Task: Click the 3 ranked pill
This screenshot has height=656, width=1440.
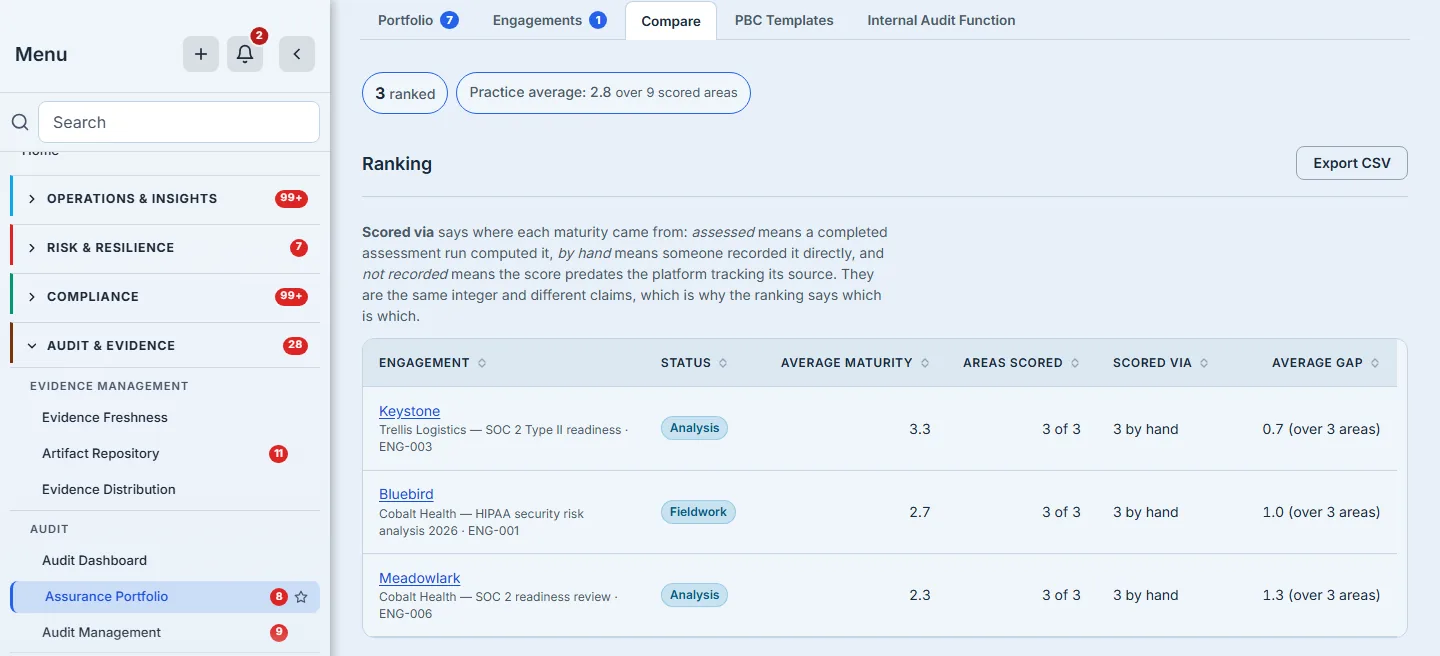Action: tap(405, 93)
